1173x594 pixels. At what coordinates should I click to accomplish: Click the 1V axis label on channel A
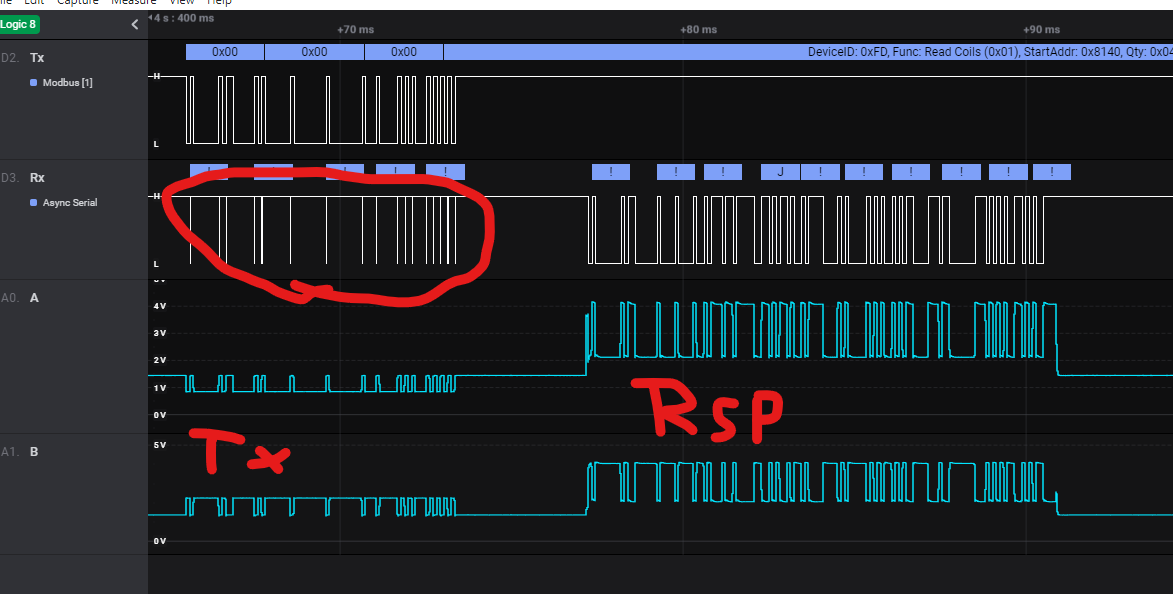(159, 388)
